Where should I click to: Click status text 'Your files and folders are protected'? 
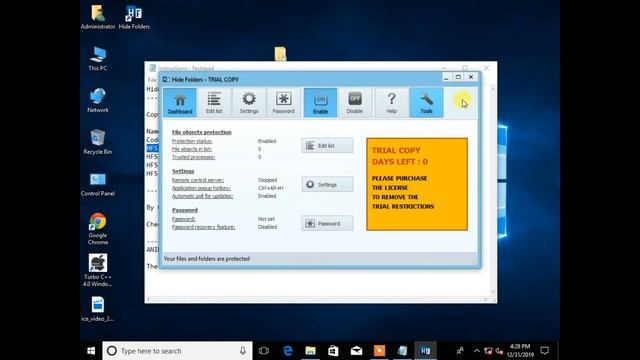tap(207, 259)
